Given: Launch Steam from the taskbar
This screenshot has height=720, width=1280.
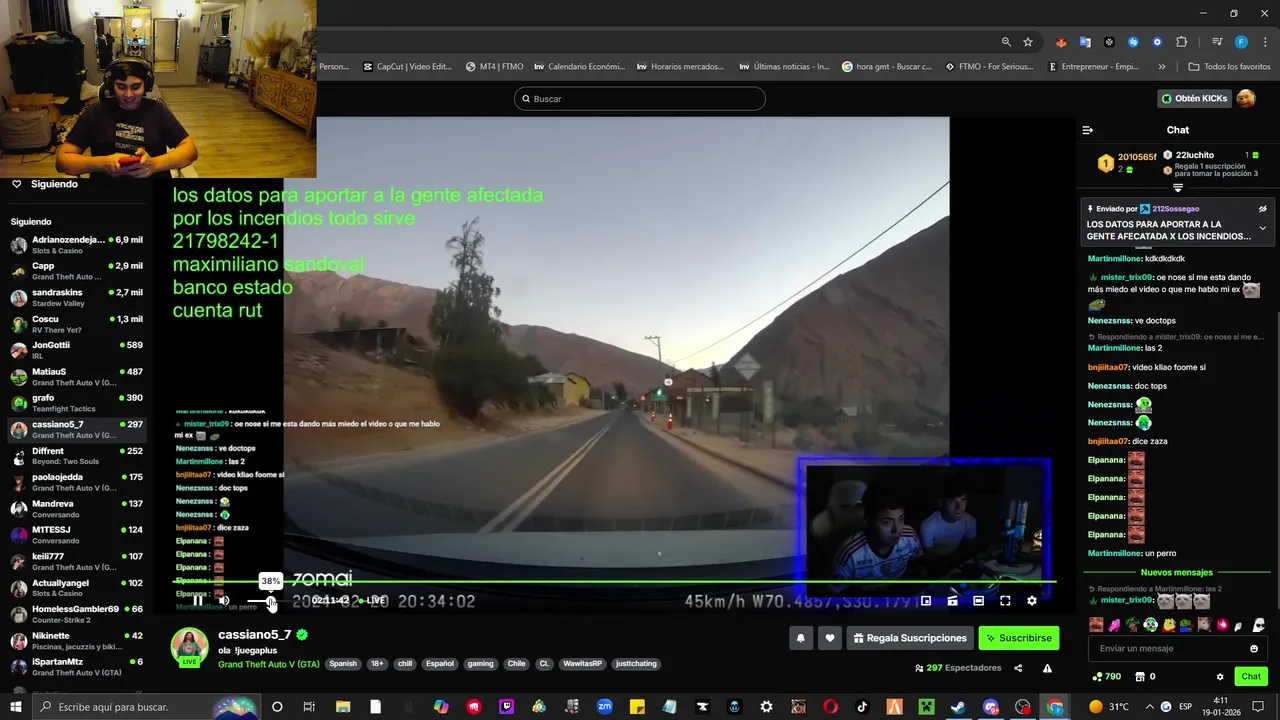Looking at the screenshot, I should coord(958,707).
